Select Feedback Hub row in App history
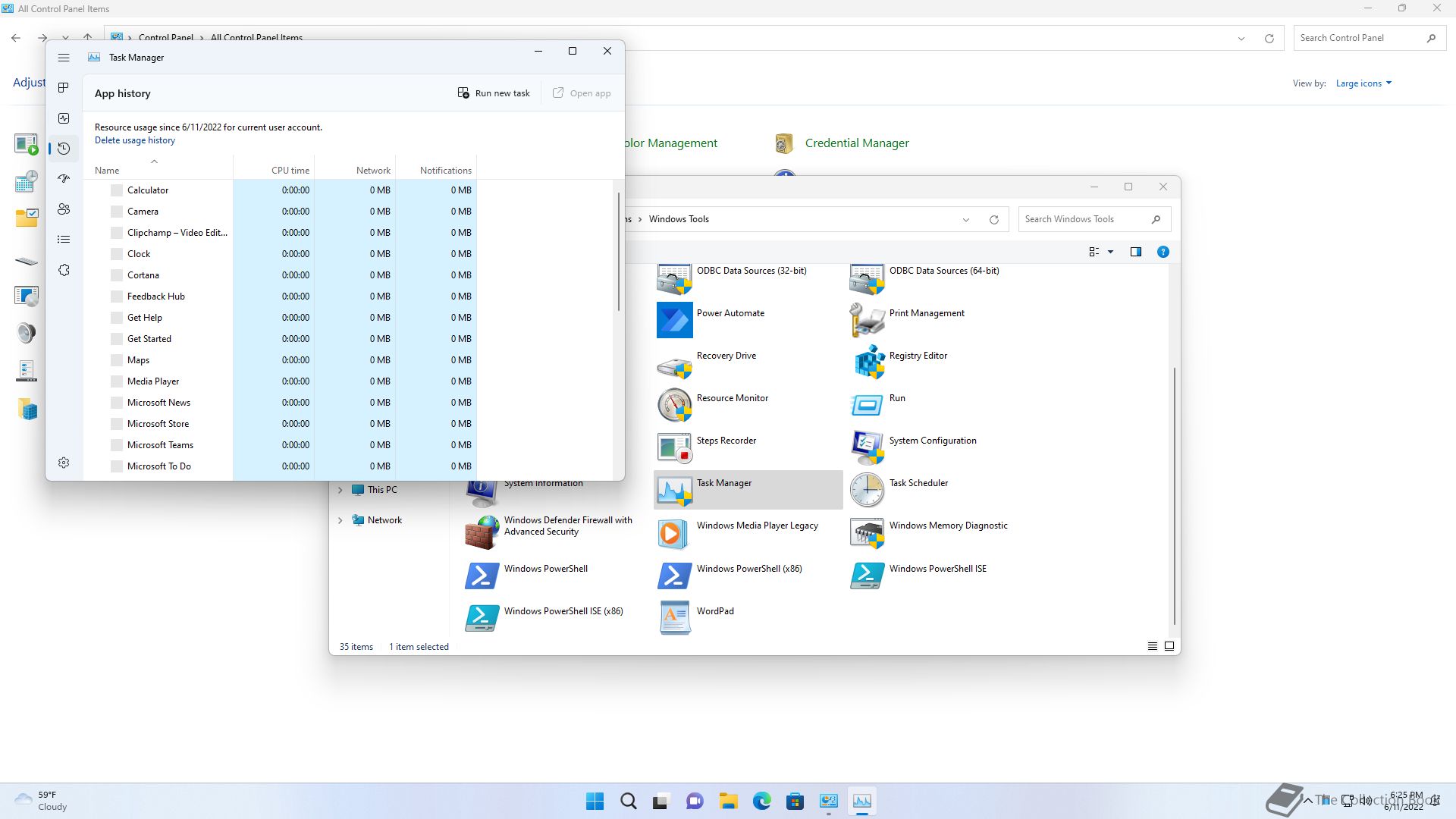This screenshot has width=1456, height=819. coord(281,297)
